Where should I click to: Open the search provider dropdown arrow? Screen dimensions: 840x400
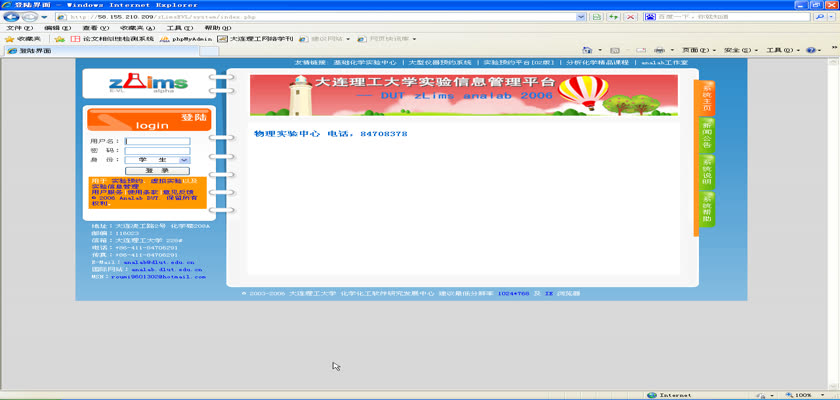(x=831, y=17)
